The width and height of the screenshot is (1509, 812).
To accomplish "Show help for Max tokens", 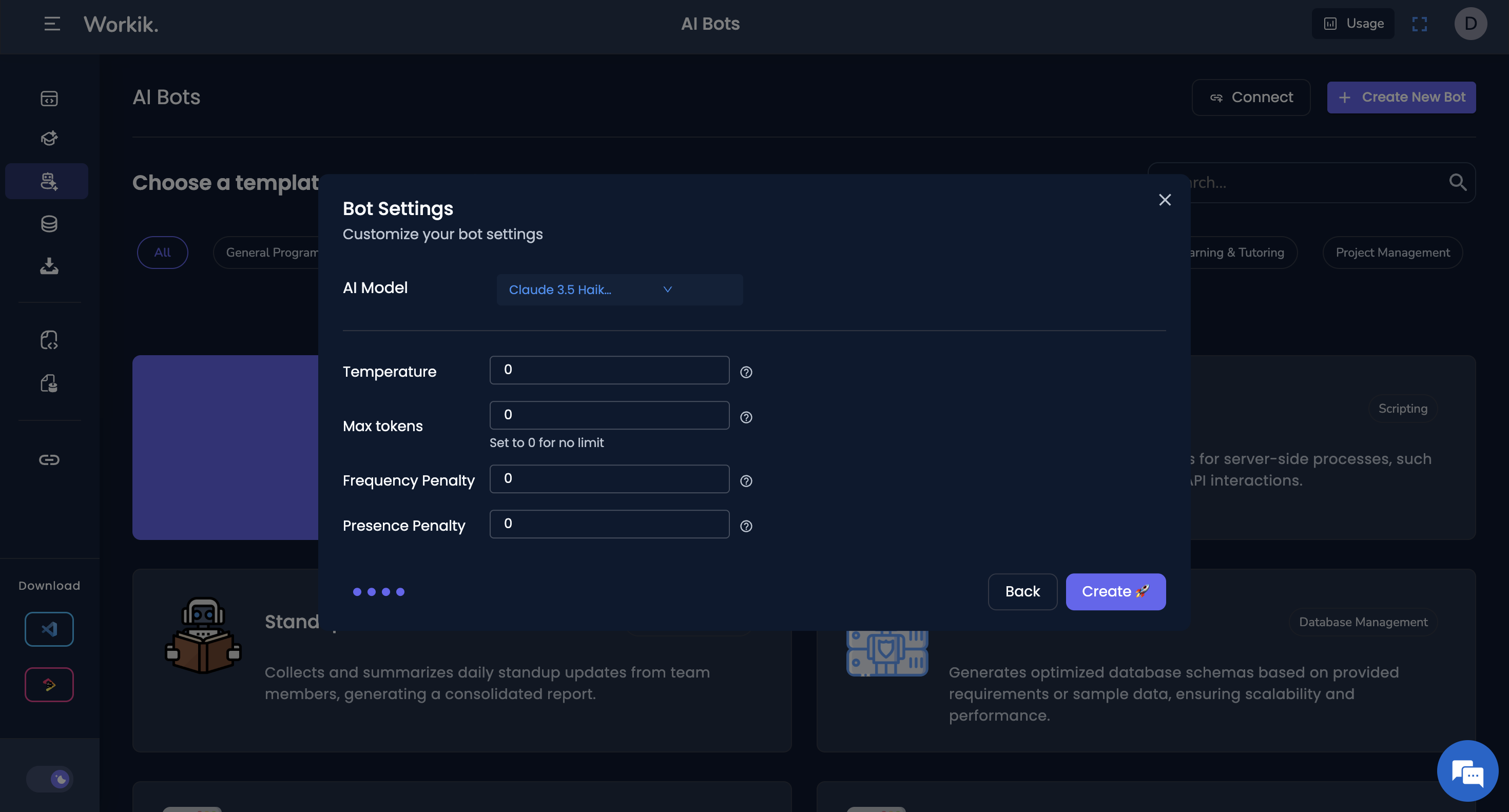I will coord(746,417).
